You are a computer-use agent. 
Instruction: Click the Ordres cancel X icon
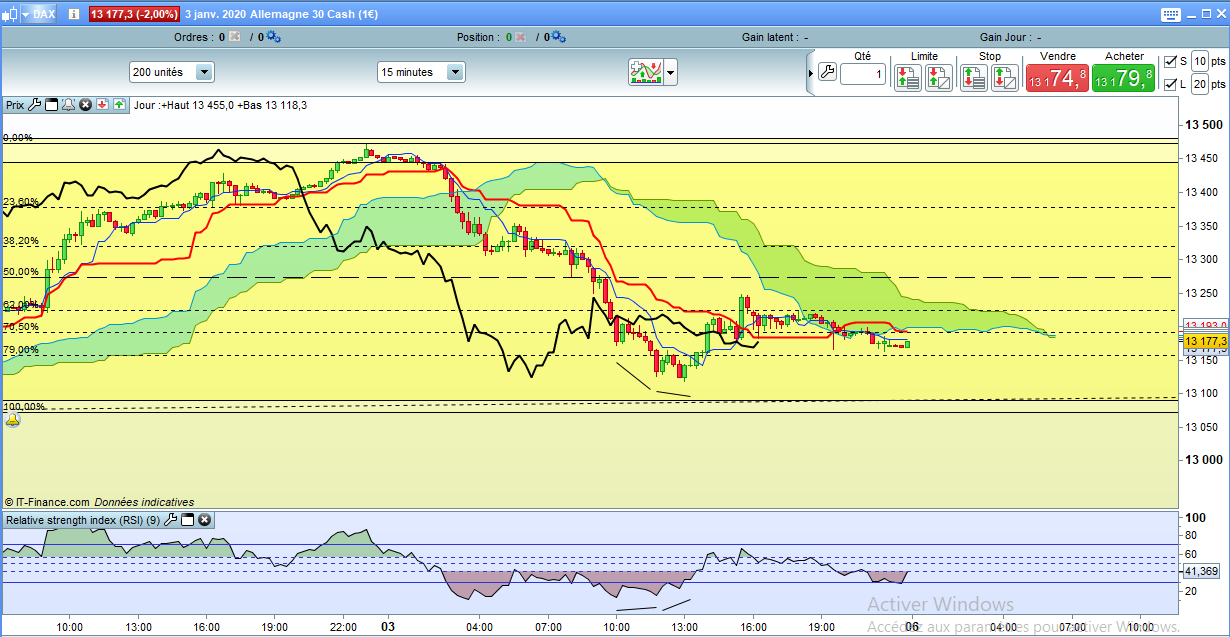pos(234,37)
